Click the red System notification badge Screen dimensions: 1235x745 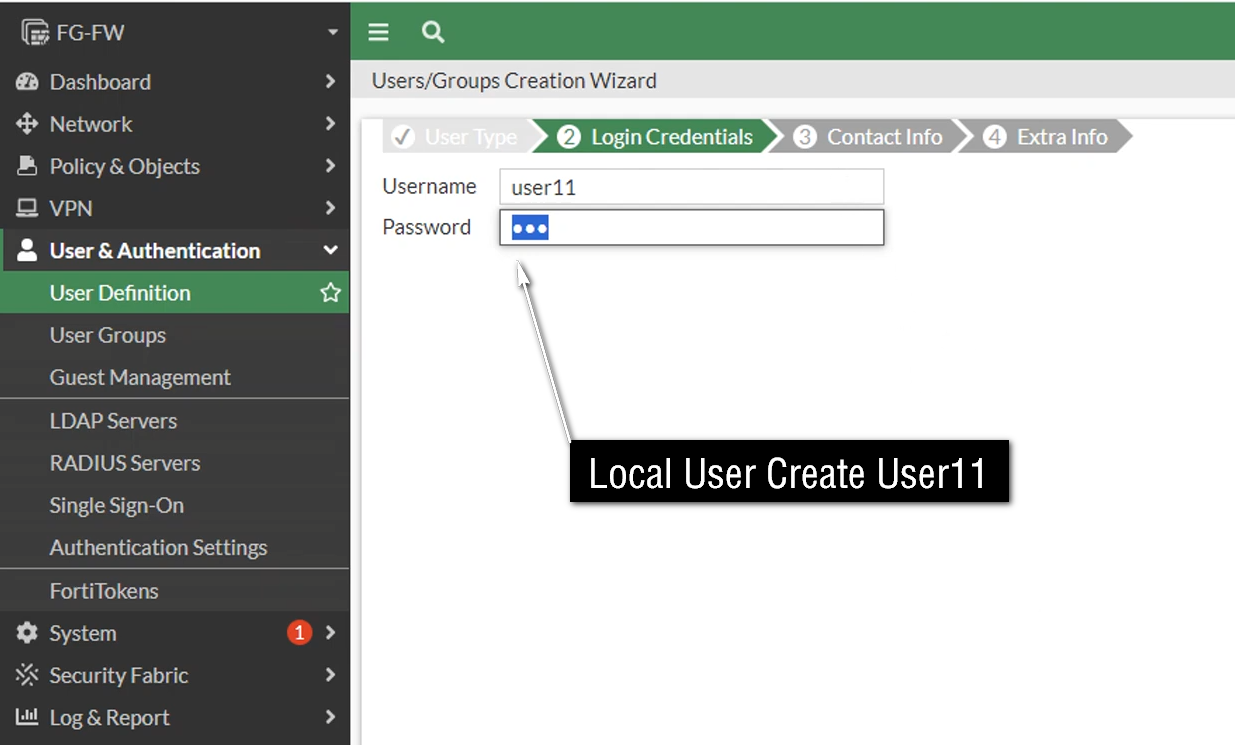tap(299, 632)
